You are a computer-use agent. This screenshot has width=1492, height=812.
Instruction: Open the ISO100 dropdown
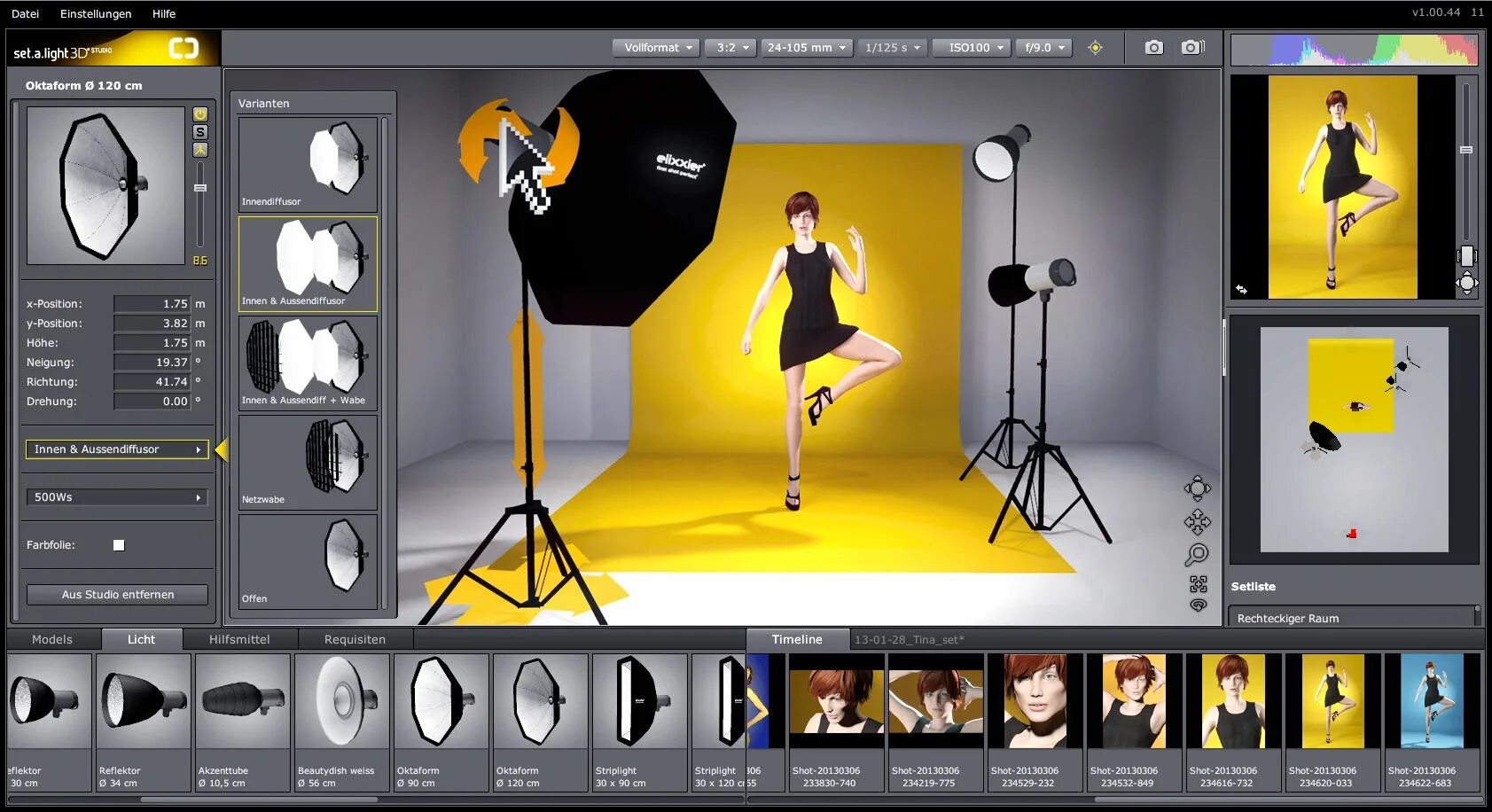[972, 48]
